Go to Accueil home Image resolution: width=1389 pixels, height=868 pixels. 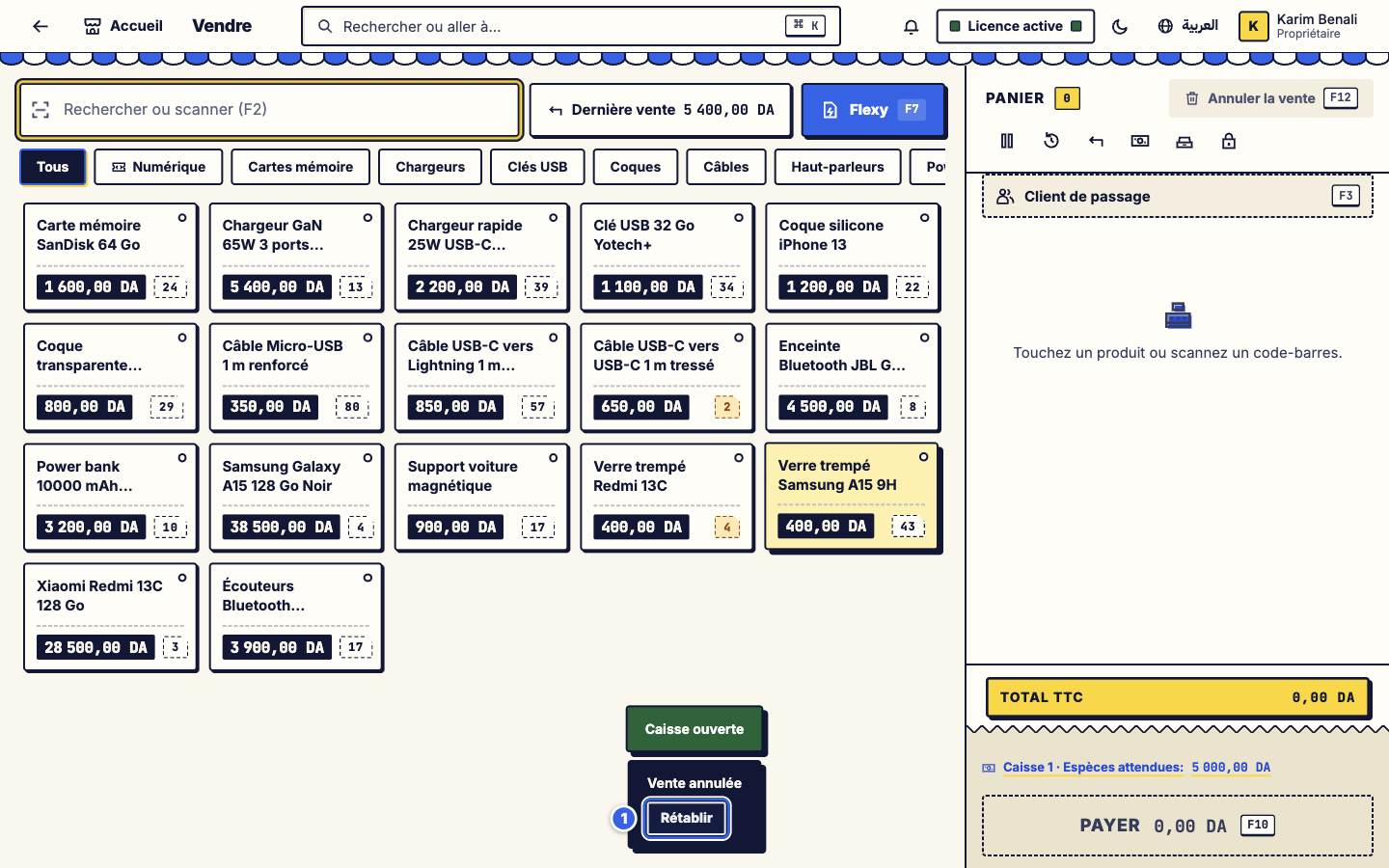pyautogui.click(x=123, y=26)
